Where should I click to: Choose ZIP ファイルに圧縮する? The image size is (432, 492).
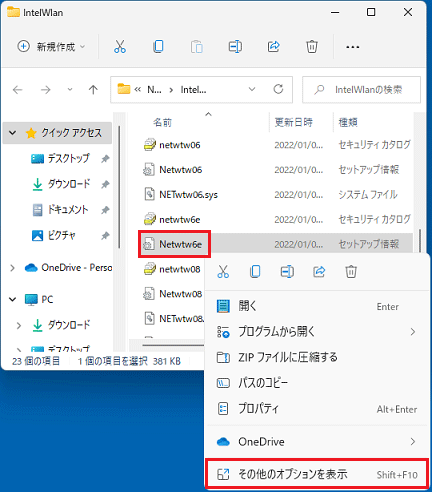(x=316, y=357)
